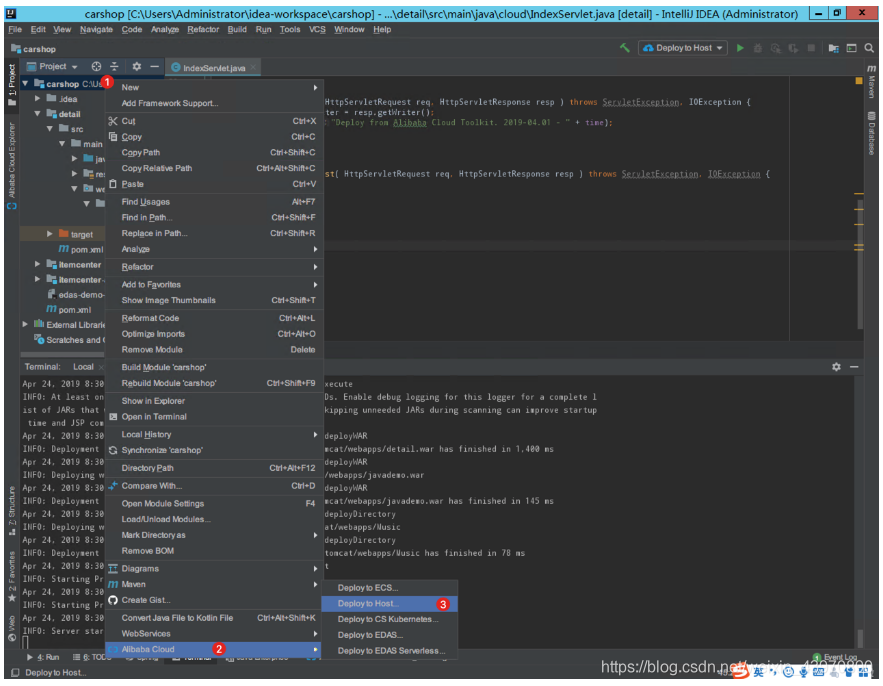Open Structure side tool window
Screen dimensions: 883x686
(12, 511)
